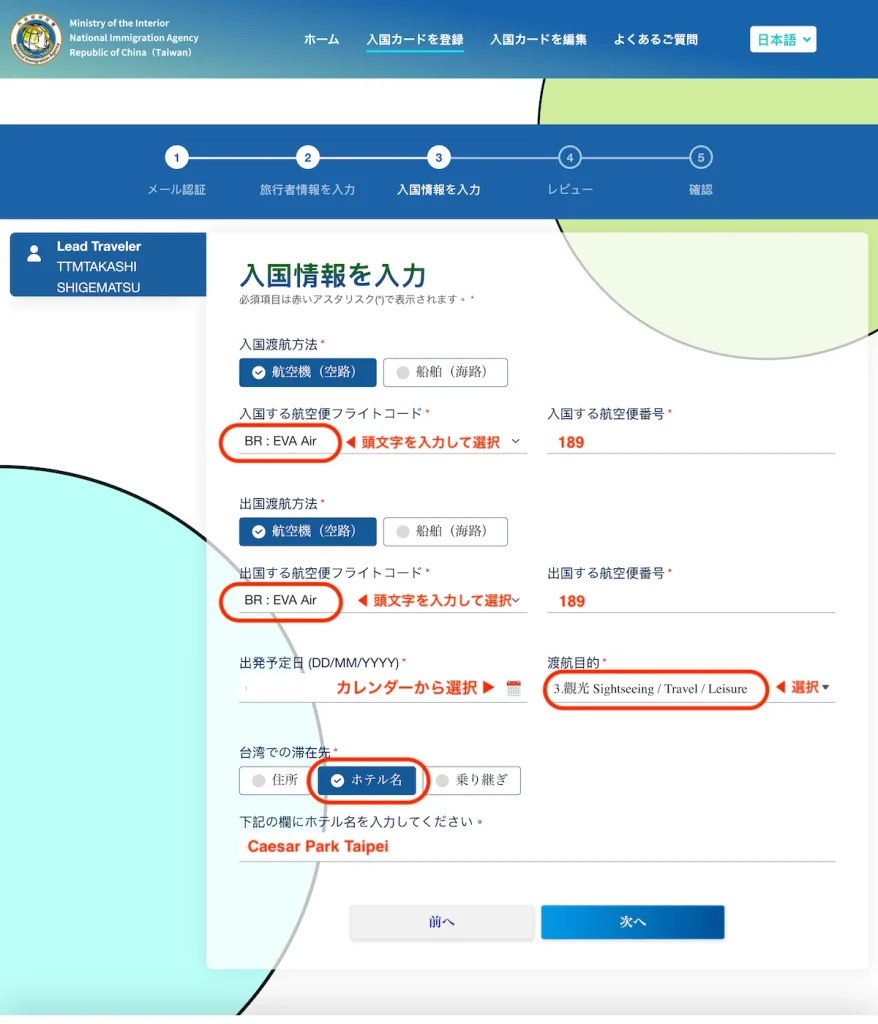
Task: Click step 3 入国情報を入力 circle
Action: click(x=438, y=158)
